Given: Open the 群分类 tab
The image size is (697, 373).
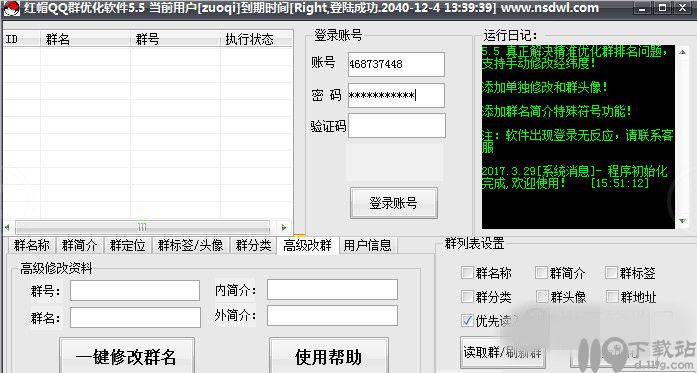Looking at the screenshot, I should click(253, 245).
